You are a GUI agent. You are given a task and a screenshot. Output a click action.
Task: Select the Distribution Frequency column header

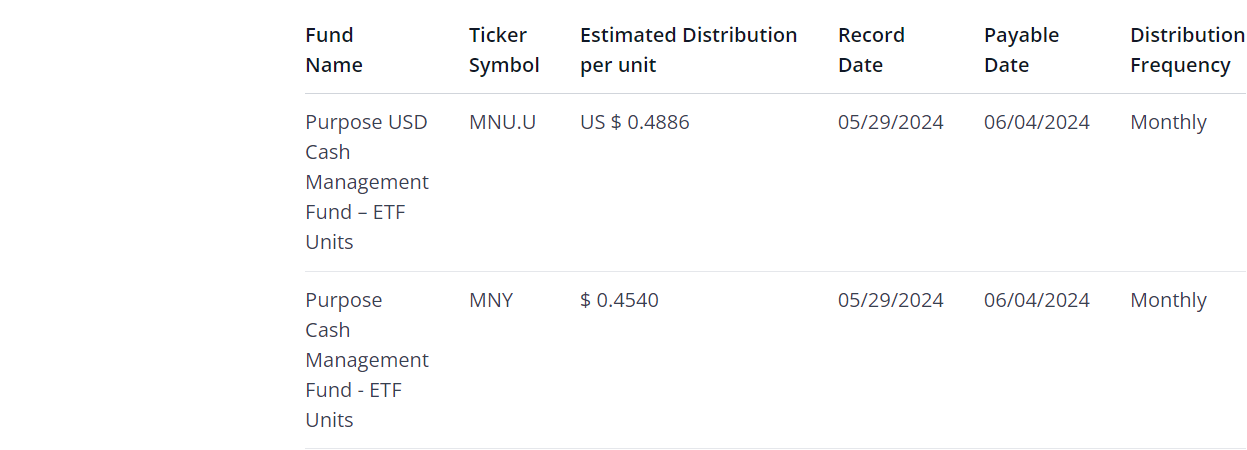pyautogui.click(x=1187, y=50)
